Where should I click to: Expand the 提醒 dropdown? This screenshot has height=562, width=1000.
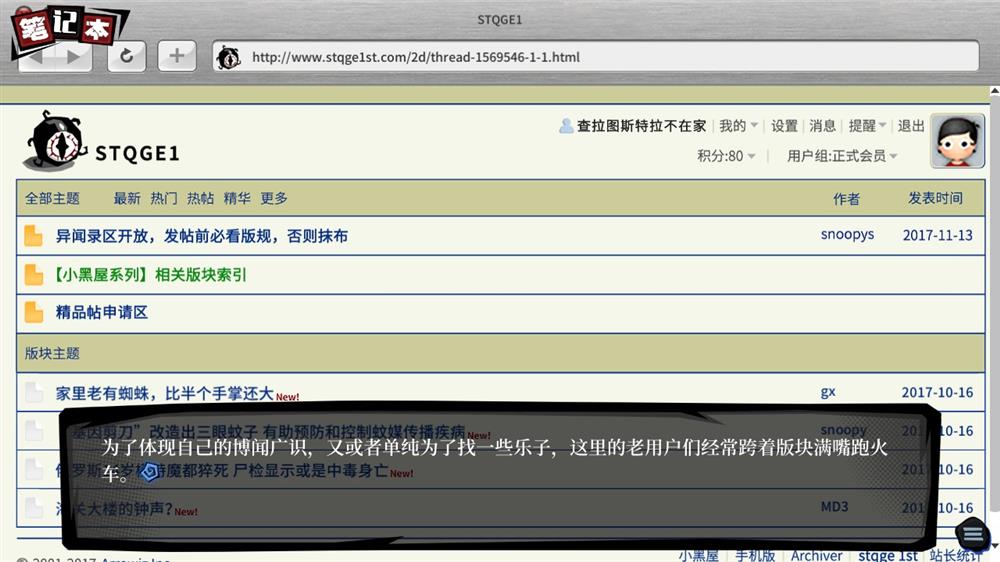click(x=867, y=126)
